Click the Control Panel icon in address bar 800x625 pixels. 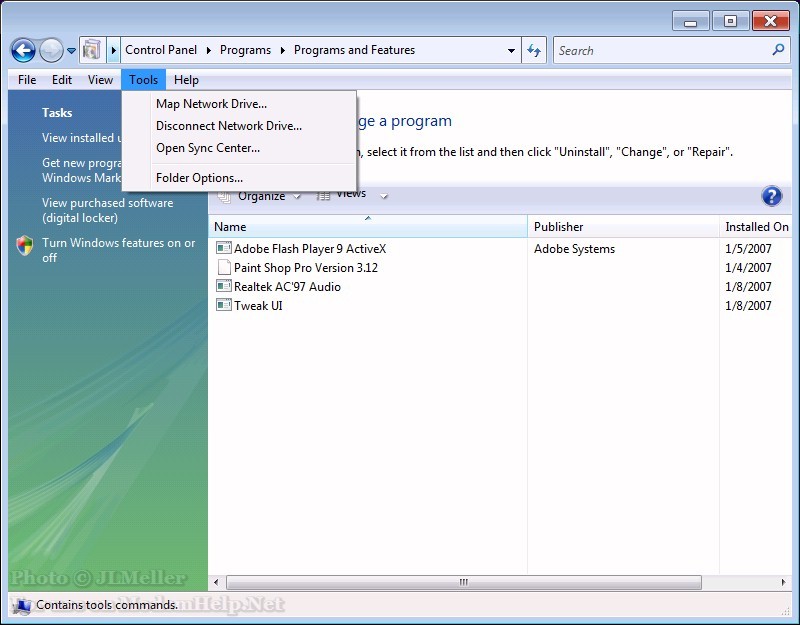(x=92, y=50)
